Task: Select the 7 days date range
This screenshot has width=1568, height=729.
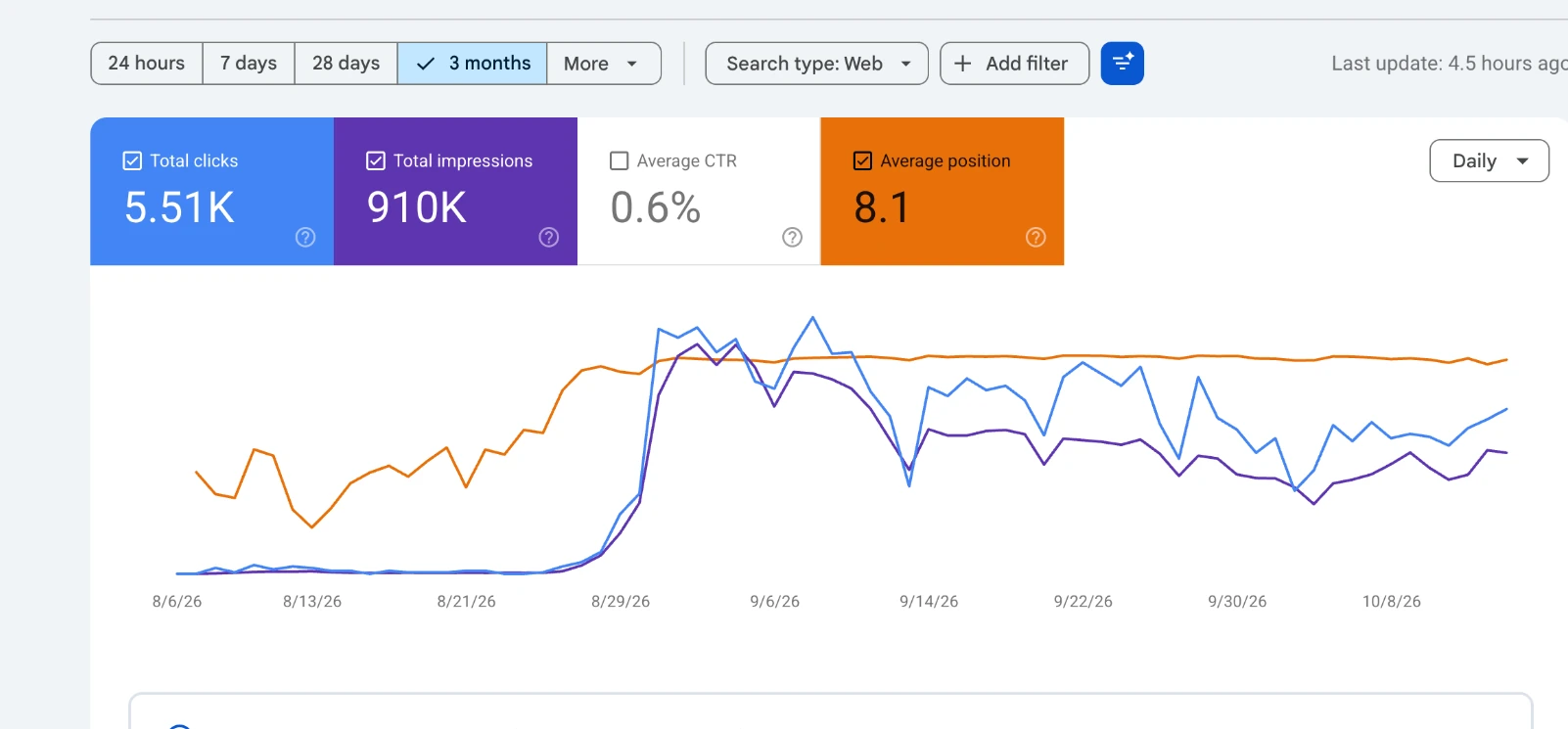Action: point(249,64)
